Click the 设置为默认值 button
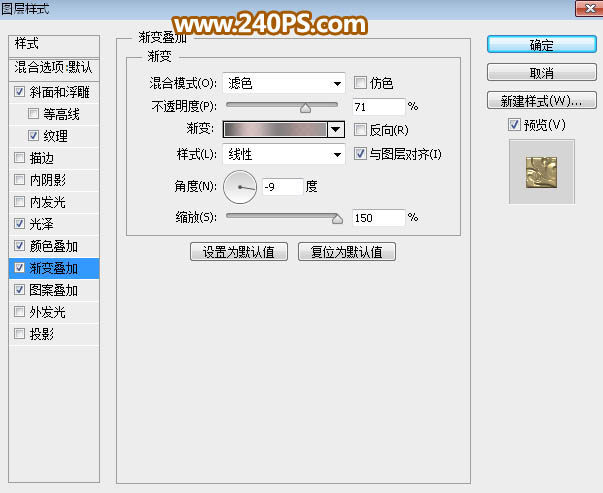The image size is (603, 493). pyautogui.click(x=239, y=252)
